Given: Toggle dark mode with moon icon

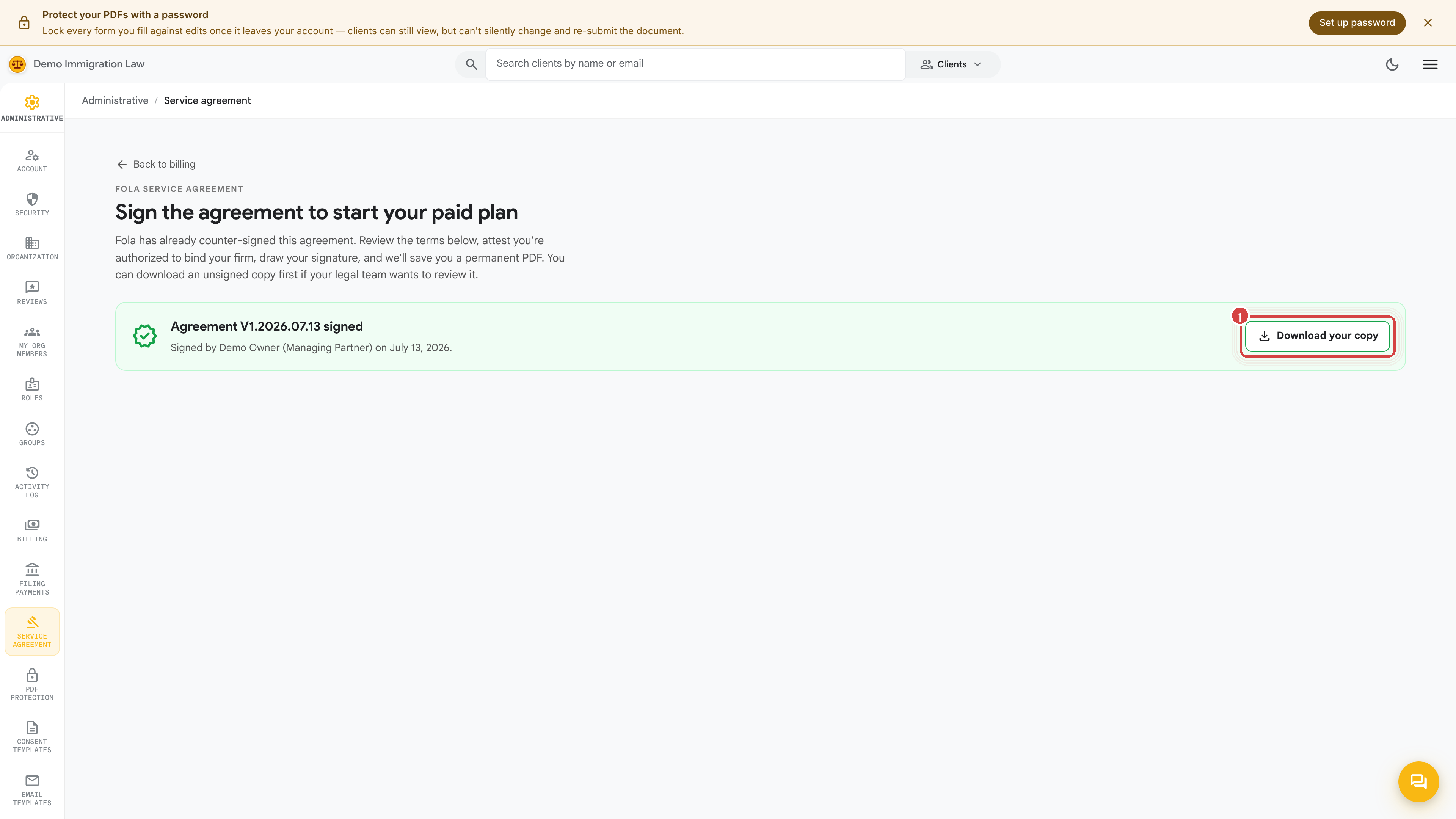Looking at the screenshot, I should coord(1392,64).
